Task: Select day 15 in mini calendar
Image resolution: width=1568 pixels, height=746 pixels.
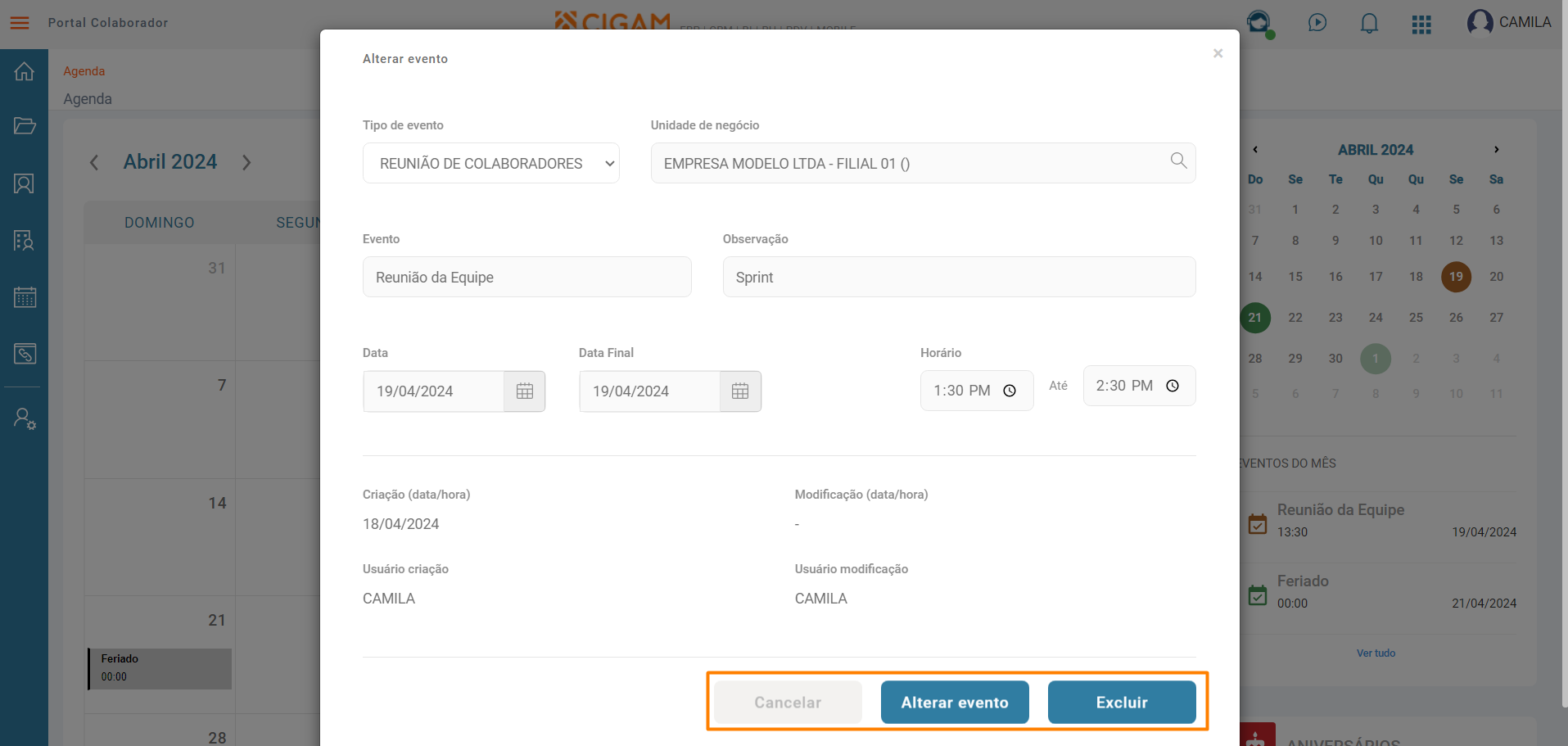Action: pos(1295,277)
